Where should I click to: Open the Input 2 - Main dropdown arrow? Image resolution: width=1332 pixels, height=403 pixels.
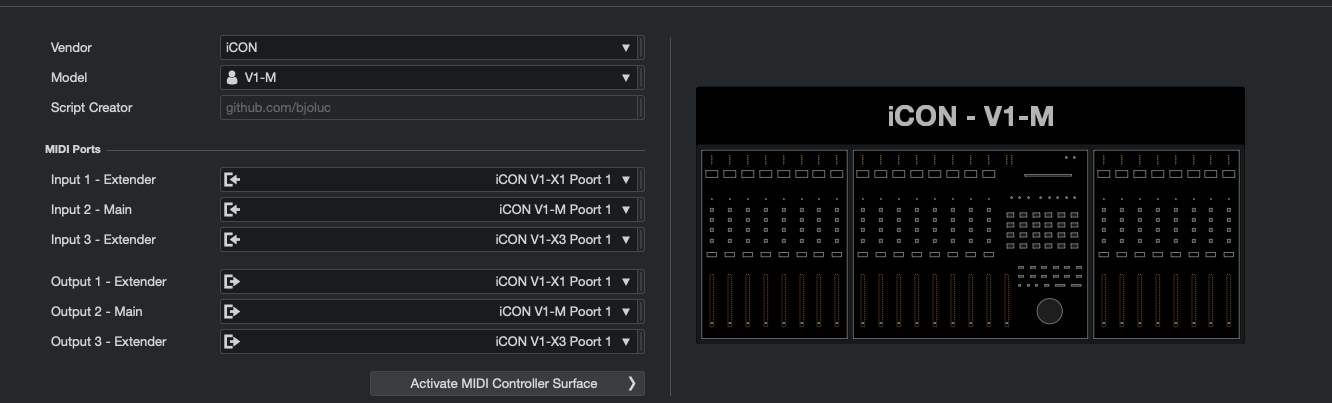626,210
